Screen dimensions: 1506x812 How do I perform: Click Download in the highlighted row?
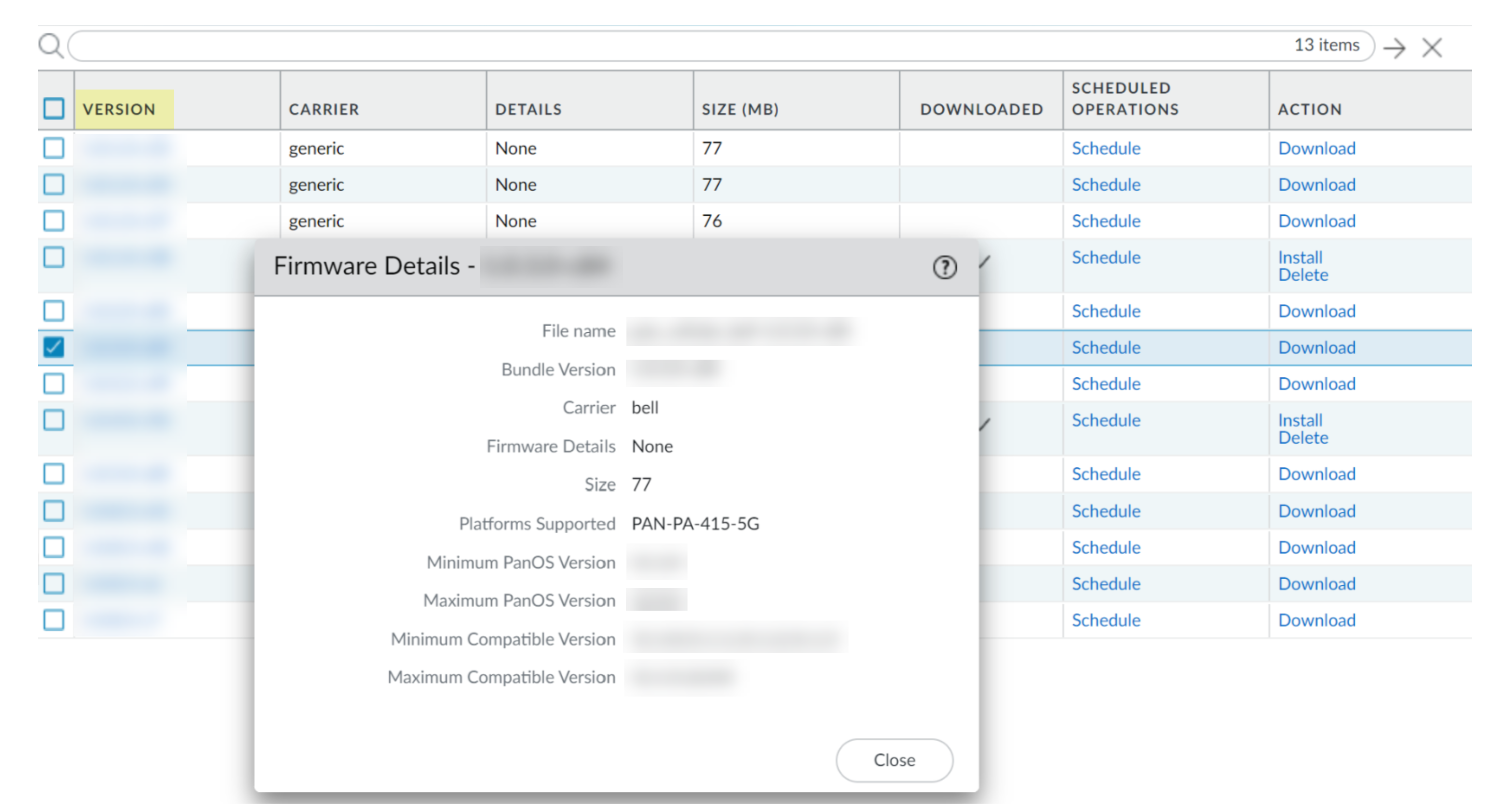[1316, 348]
